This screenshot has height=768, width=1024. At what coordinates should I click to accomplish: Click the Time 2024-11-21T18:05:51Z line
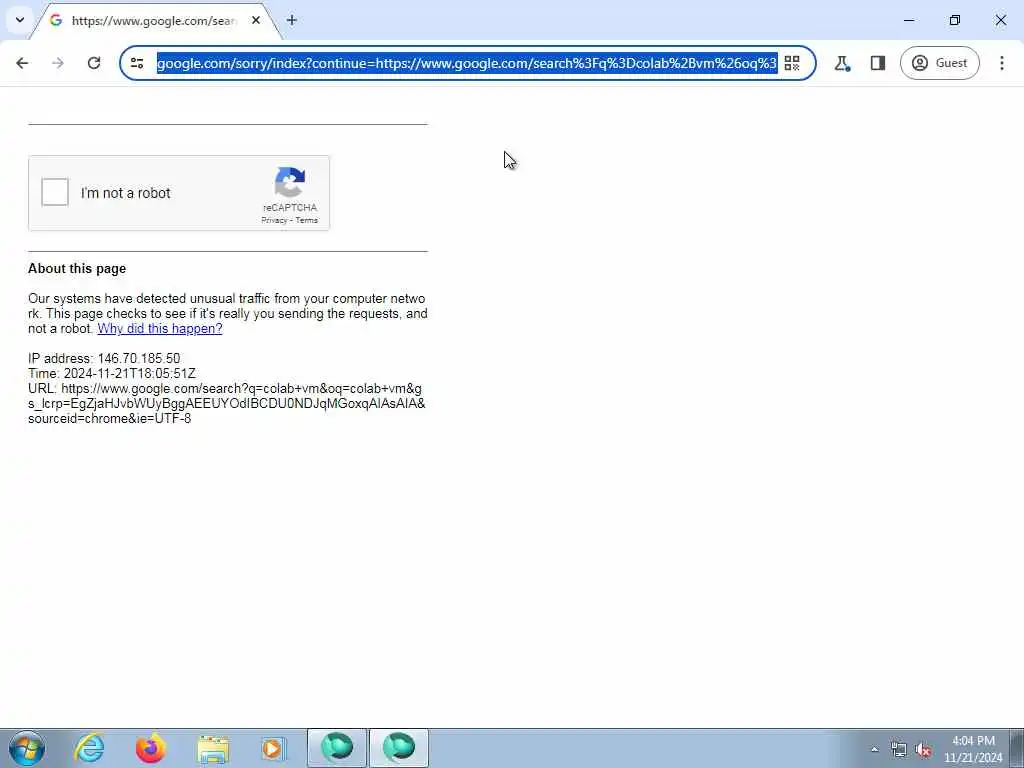(x=112, y=374)
